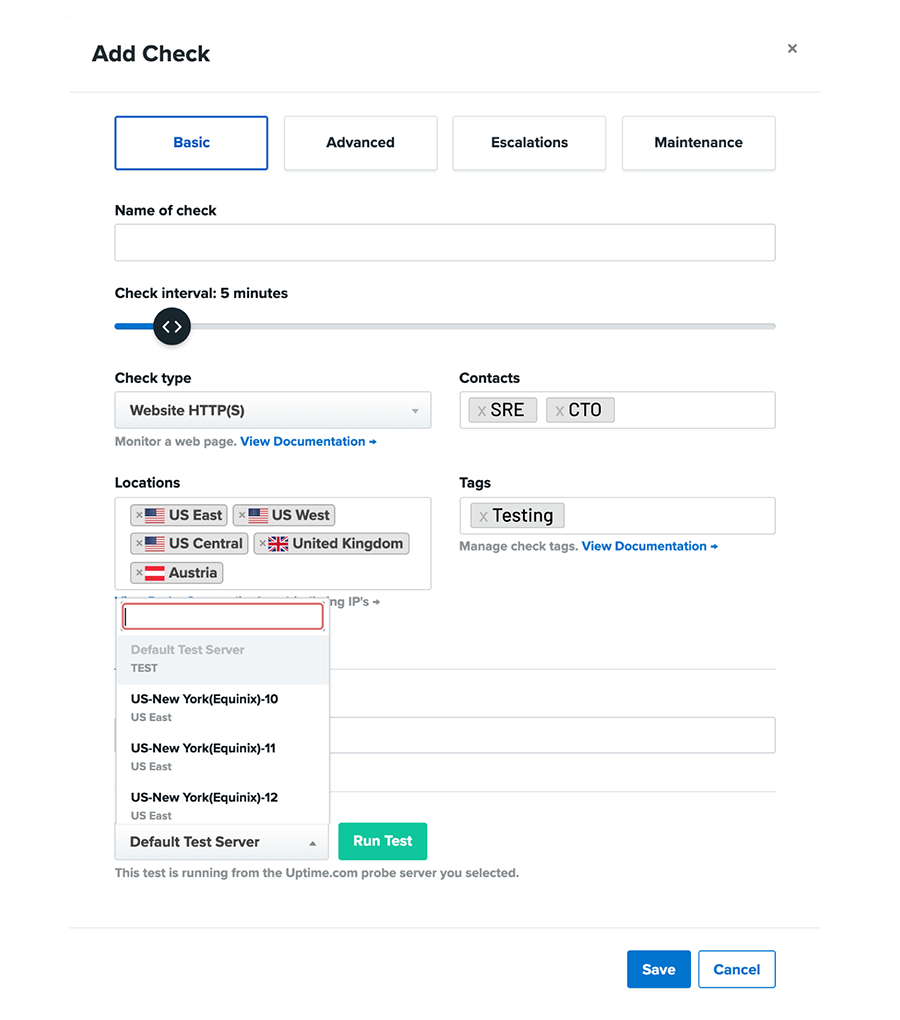Select US-New York(Equinix)-10 server
900x1020 pixels.
[x=223, y=708]
